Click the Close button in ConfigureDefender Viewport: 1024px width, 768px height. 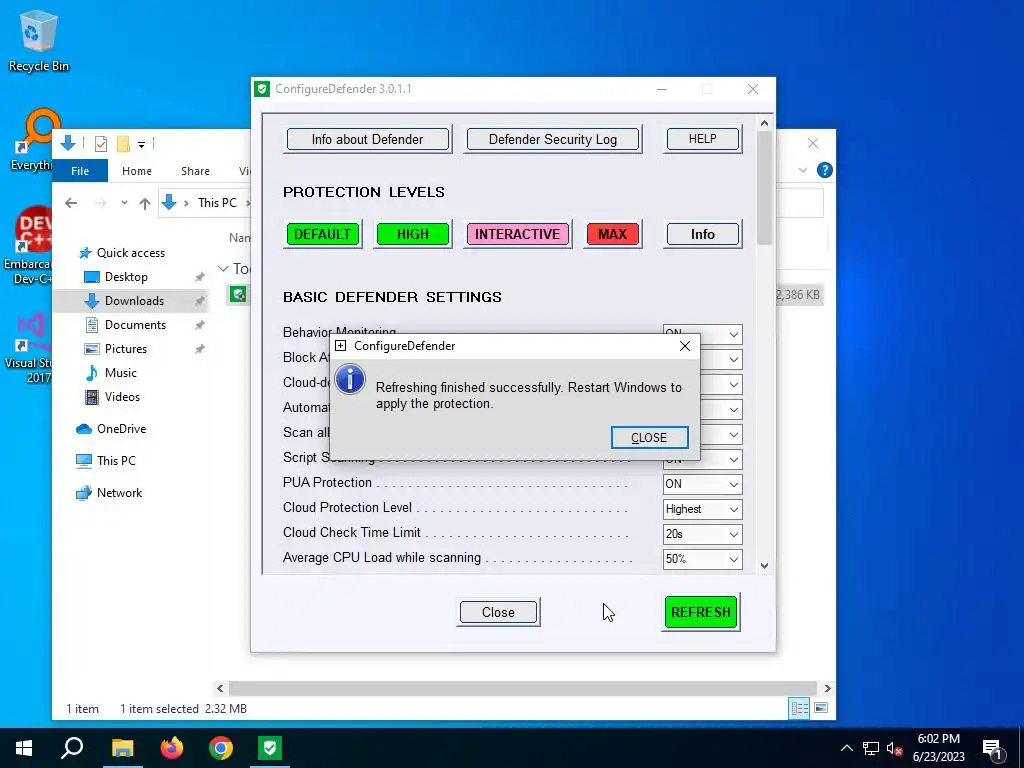498,612
